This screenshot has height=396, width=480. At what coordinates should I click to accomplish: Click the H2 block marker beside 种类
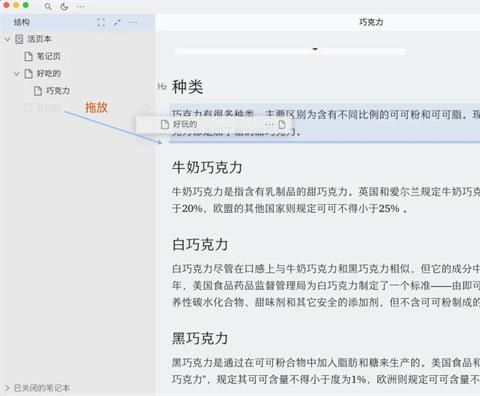[x=162, y=87]
